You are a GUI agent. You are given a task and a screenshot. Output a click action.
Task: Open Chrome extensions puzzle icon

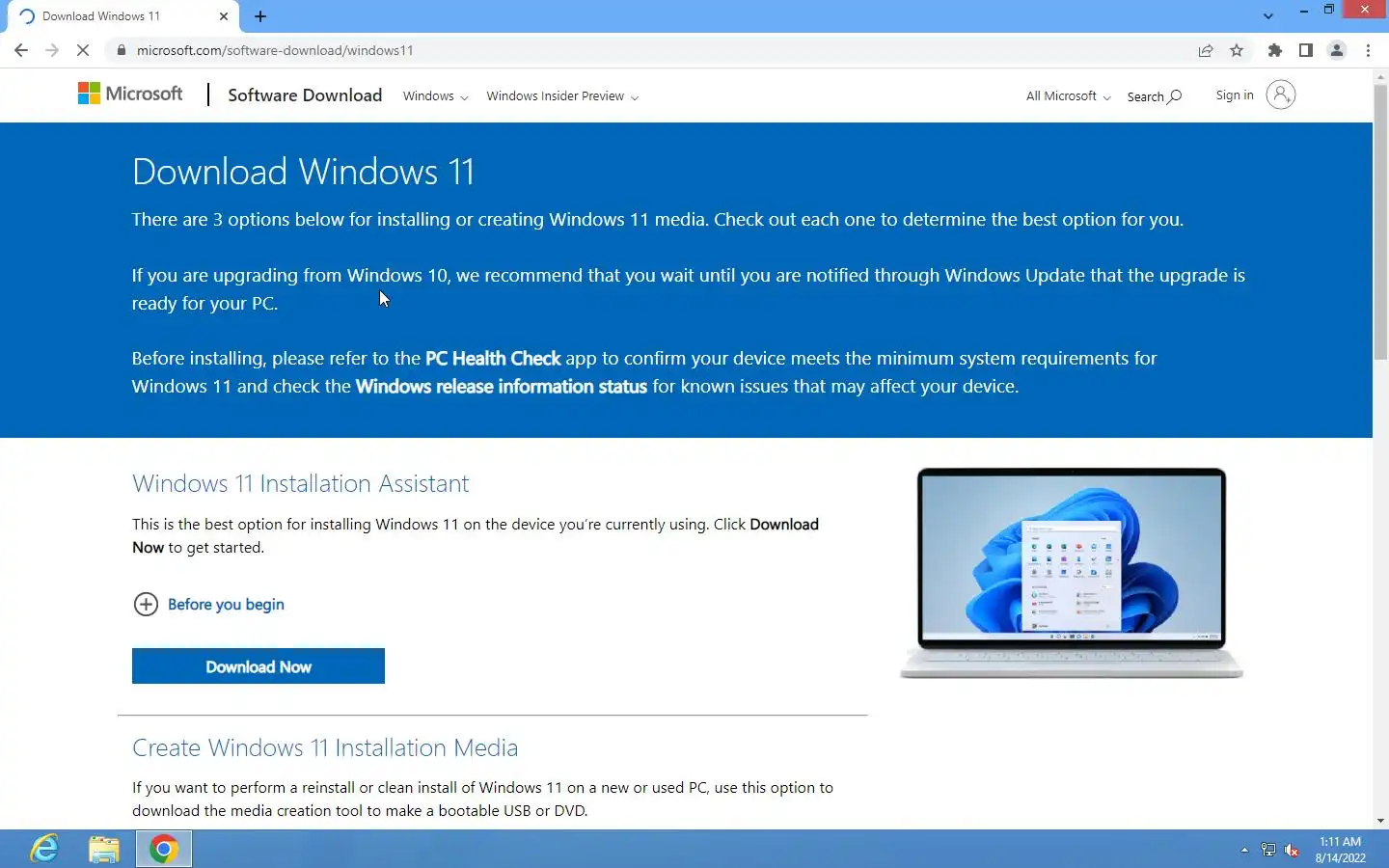1275,50
